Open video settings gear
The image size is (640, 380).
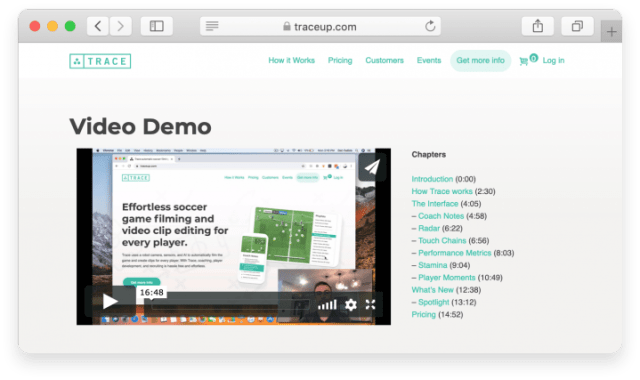(x=351, y=304)
